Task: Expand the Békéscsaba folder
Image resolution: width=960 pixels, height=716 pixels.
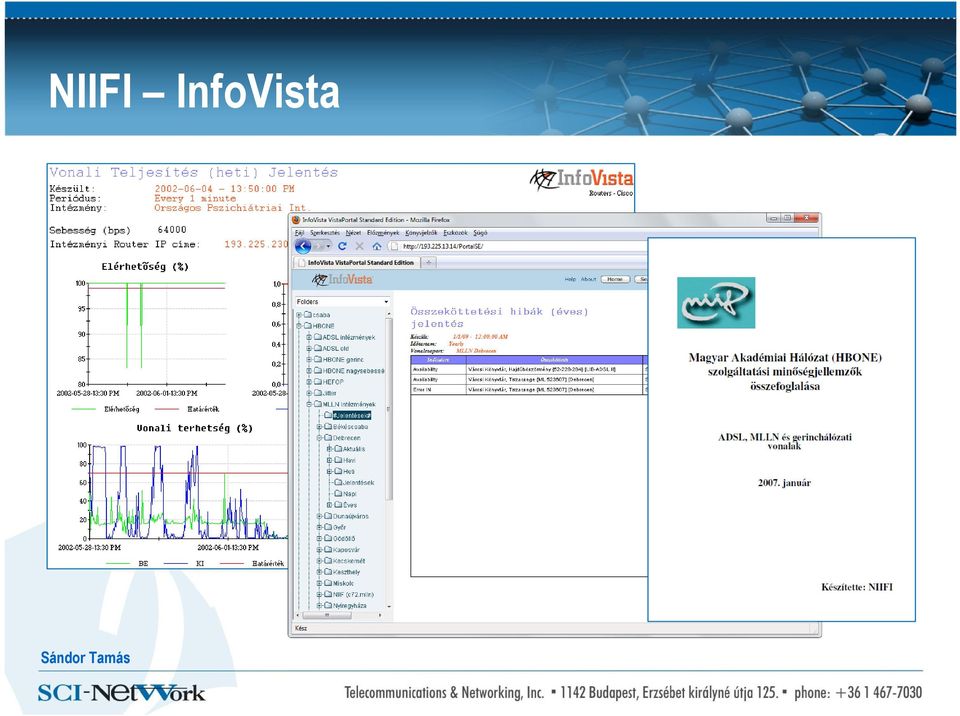Action: point(319,426)
